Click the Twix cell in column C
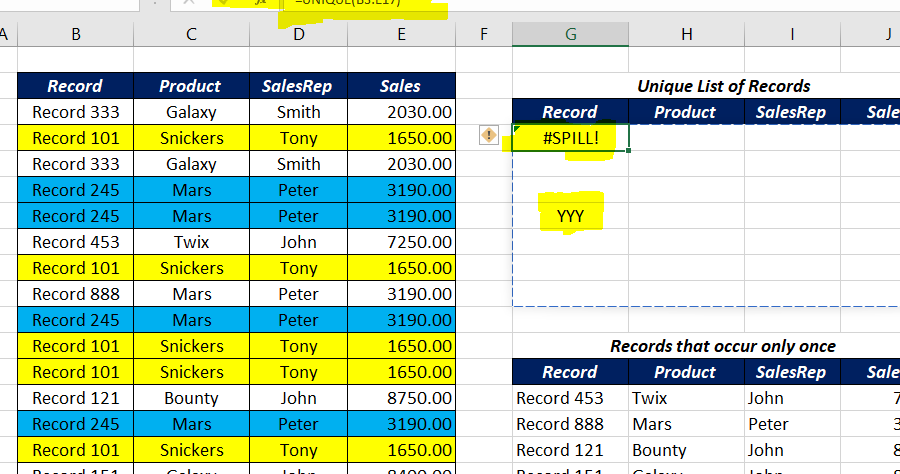 pyautogui.click(x=191, y=242)
